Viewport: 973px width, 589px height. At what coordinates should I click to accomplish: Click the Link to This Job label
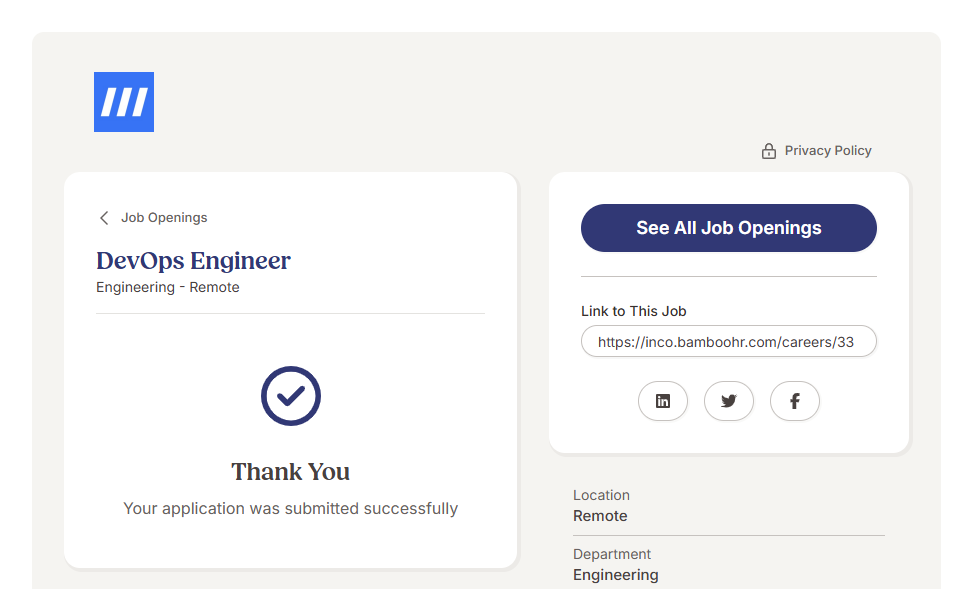coord(634,311)
